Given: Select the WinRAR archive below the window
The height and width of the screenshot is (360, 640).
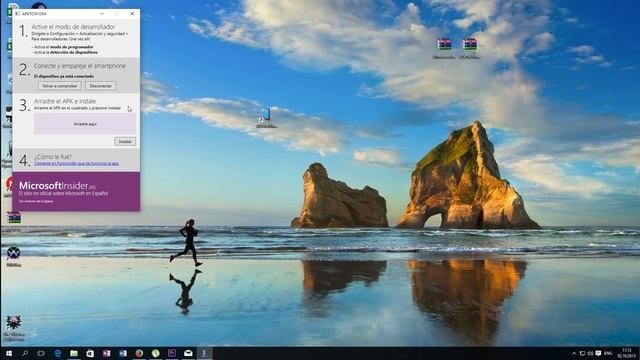Looking at the screenshot, I should [x=13, y=221].
